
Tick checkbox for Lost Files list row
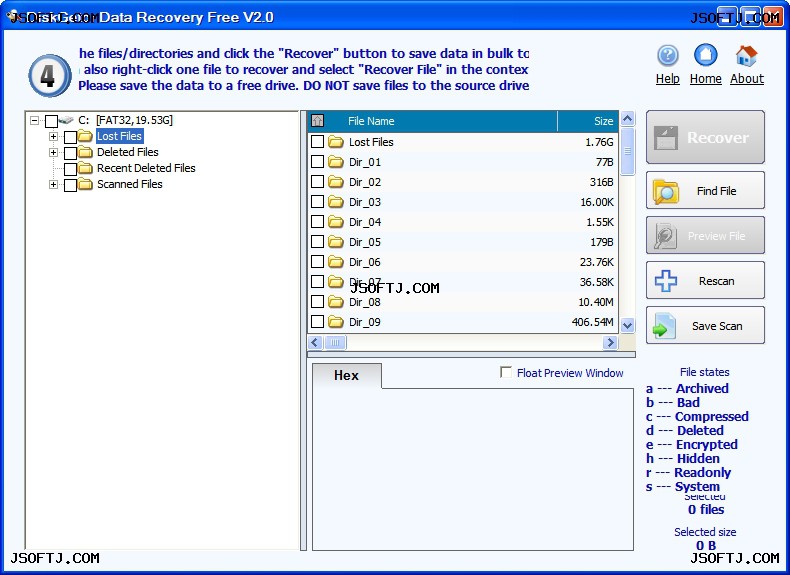(317, 142)
